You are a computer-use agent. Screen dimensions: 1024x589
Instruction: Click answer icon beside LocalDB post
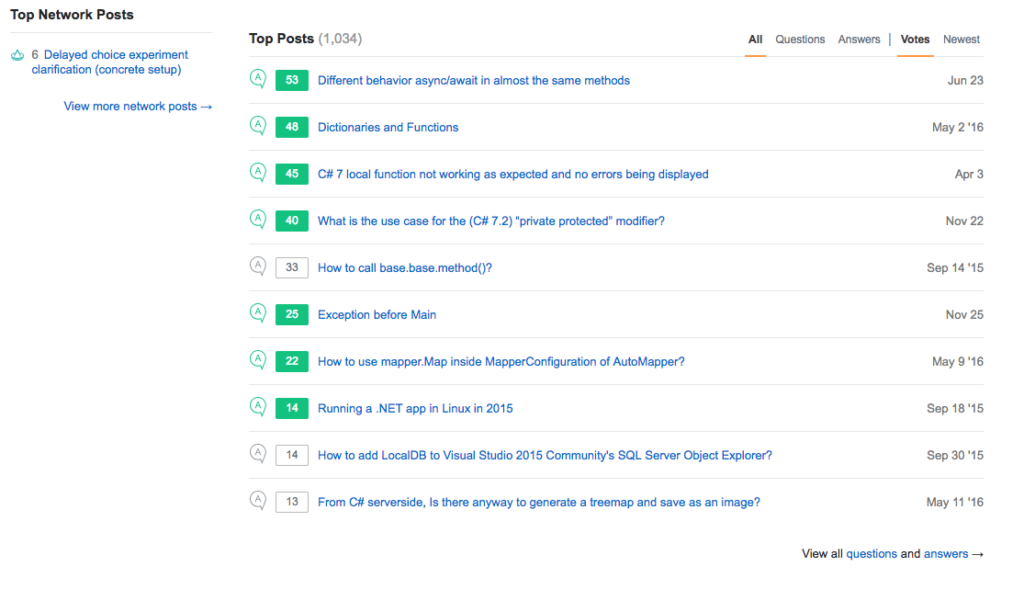point(259,454)
